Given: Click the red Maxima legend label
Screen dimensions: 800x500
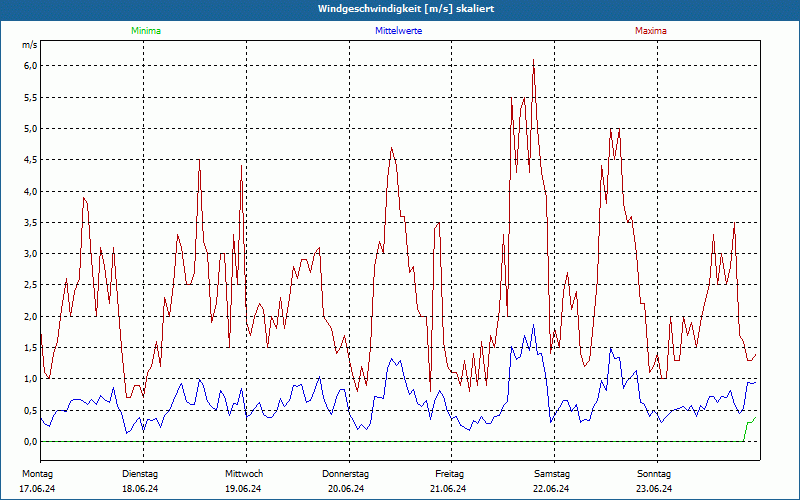Looking at the screenshot, I should pos(651,31).
